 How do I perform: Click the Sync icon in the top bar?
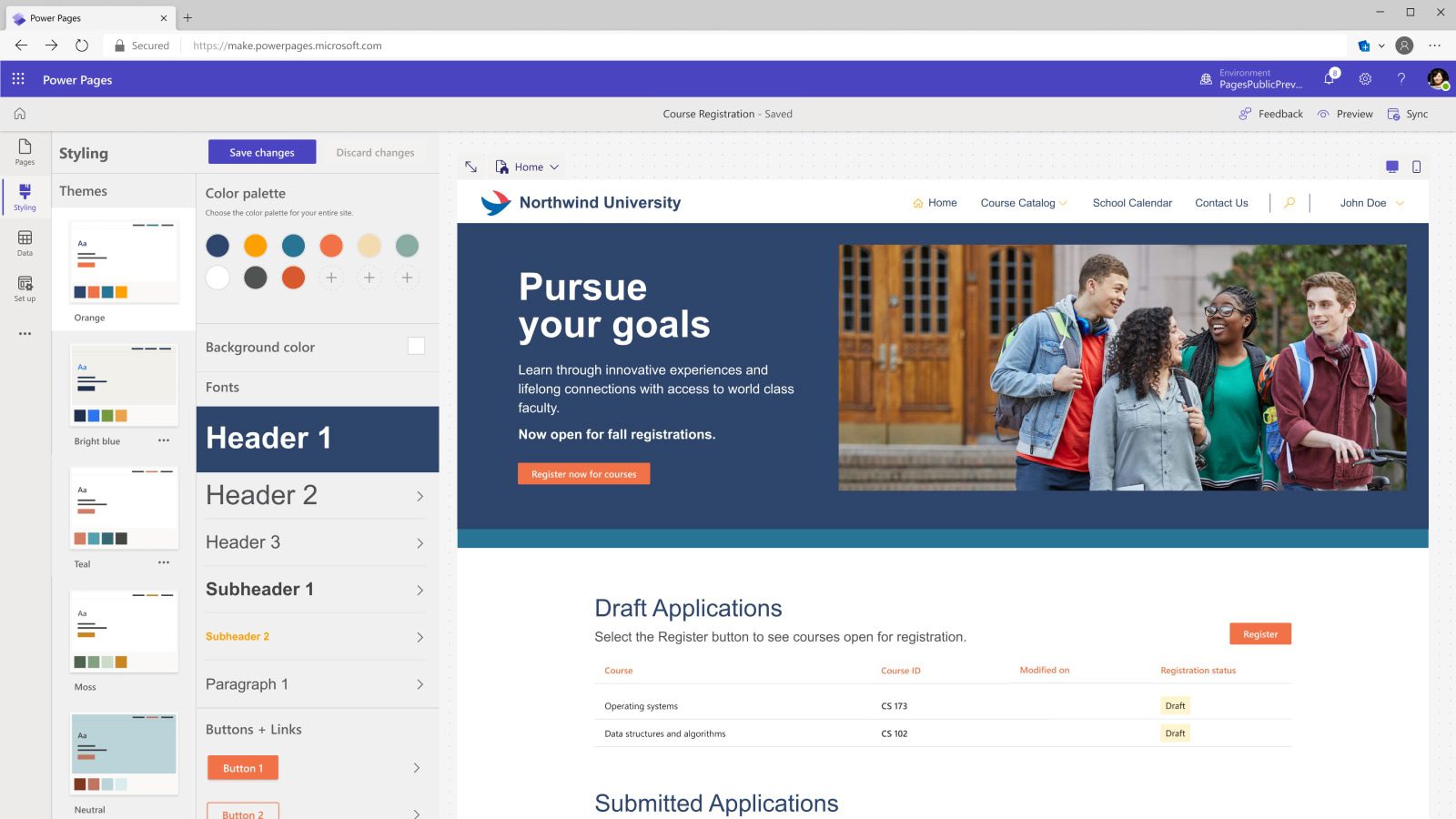pos(1409,114)
